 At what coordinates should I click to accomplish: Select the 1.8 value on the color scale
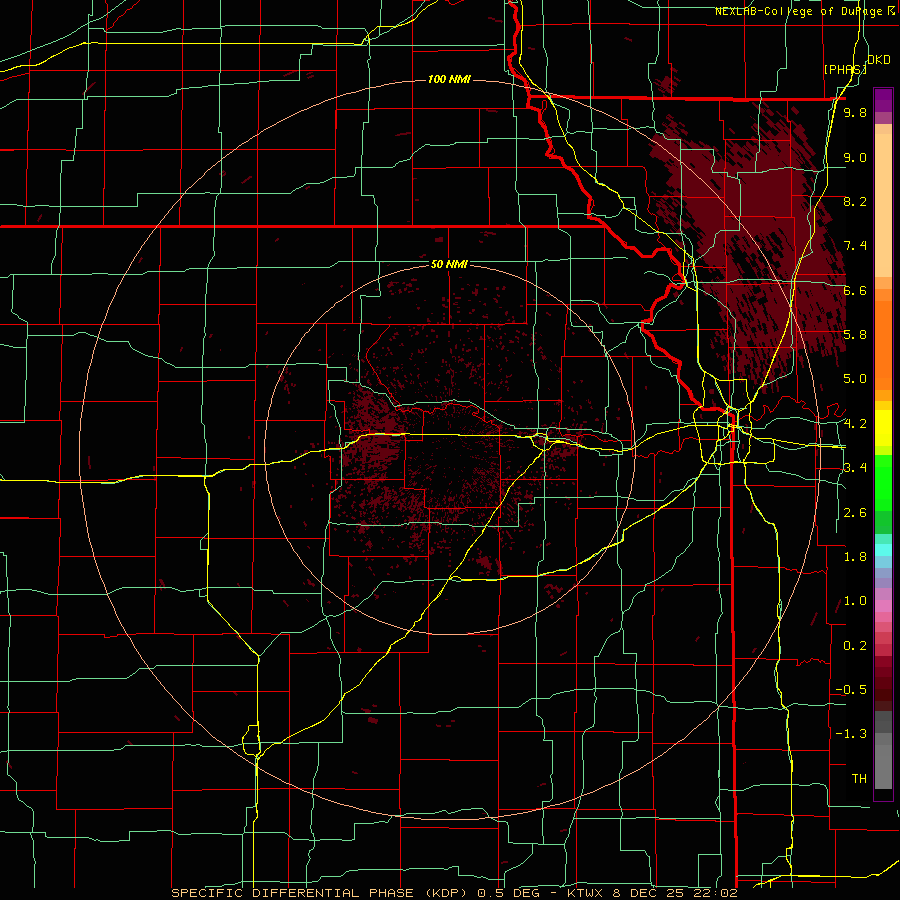click(855, 557)
